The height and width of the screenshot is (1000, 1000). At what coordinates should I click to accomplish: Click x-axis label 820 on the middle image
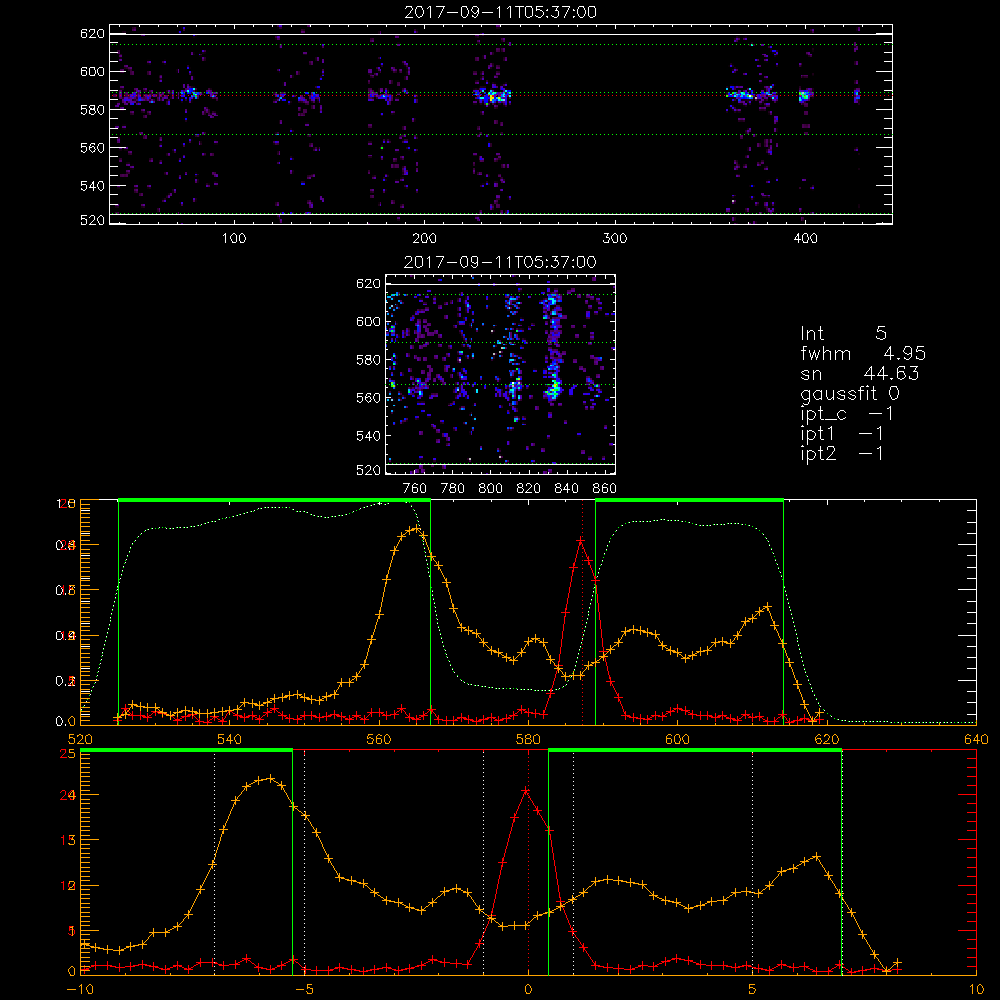coord(529,489)
